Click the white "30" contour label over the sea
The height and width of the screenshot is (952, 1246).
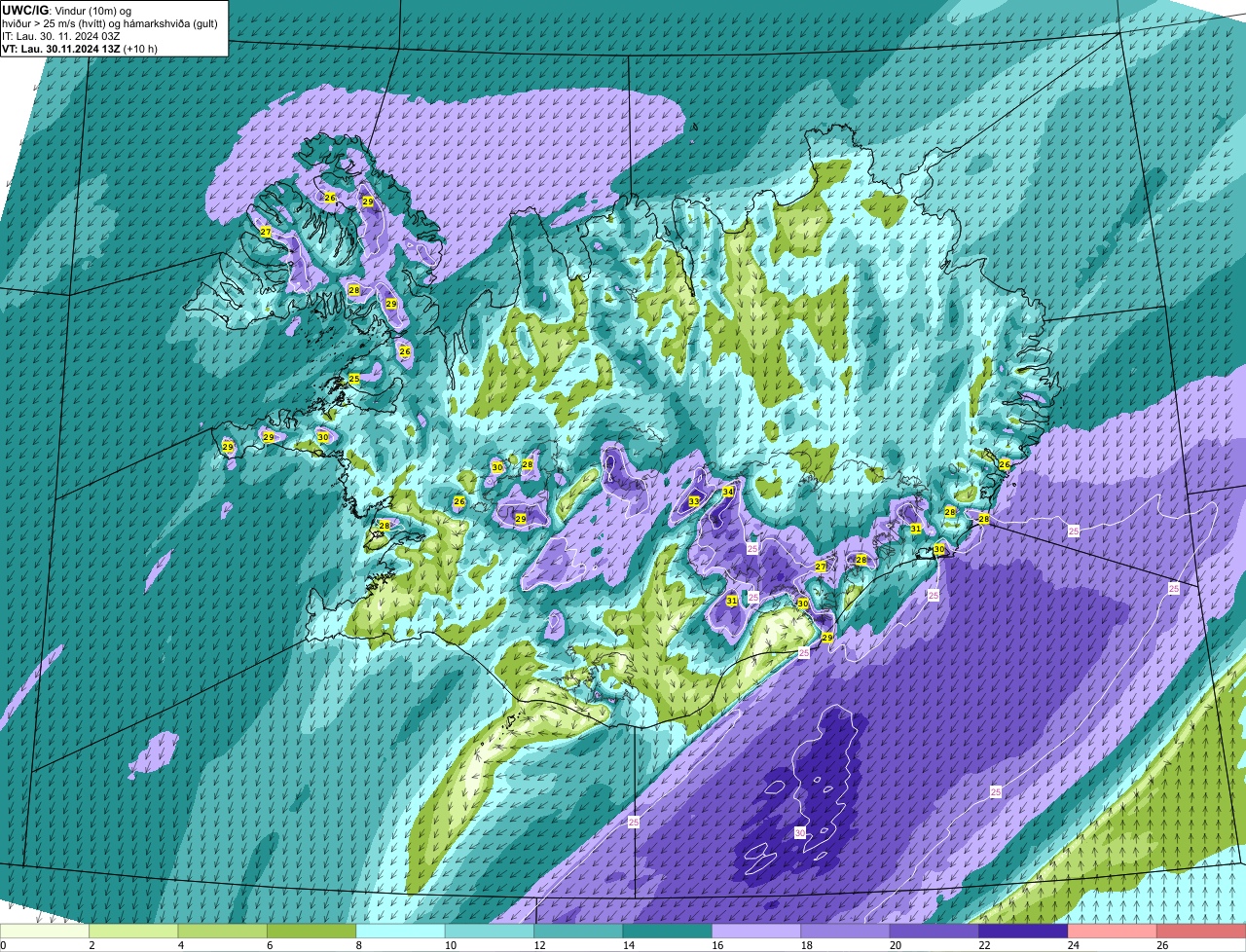(800, 833)
